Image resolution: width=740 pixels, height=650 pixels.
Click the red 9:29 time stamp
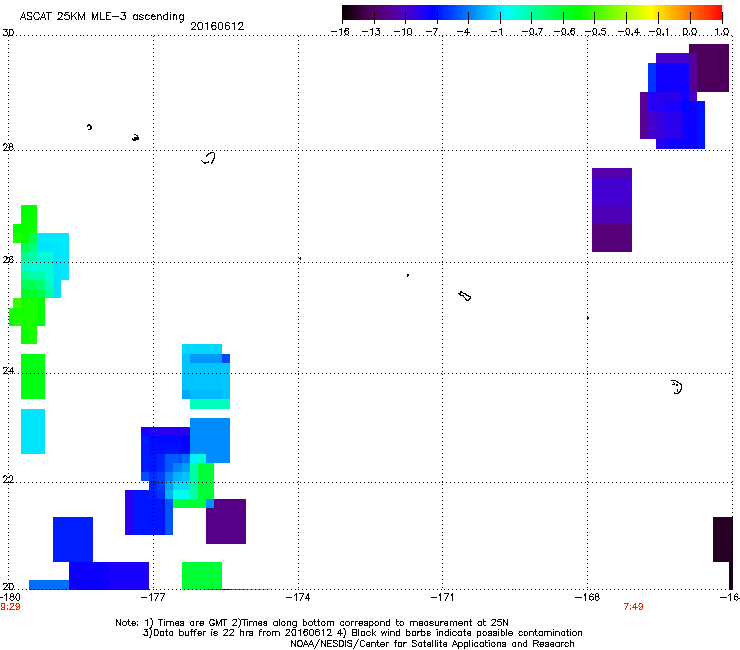(10, 607)
